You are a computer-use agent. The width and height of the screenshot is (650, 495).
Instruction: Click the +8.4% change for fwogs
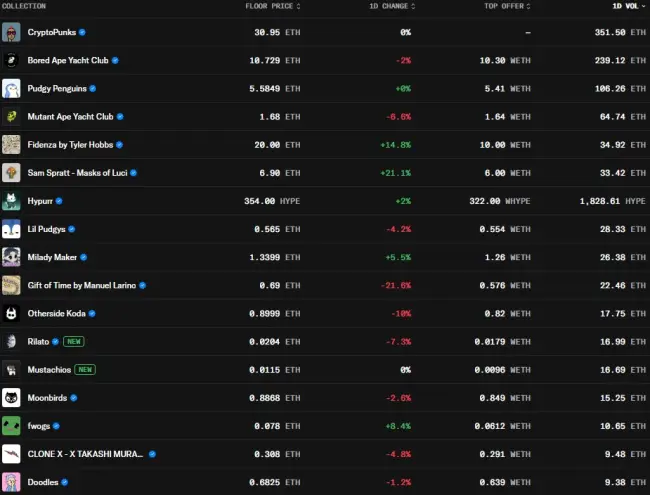398,426
